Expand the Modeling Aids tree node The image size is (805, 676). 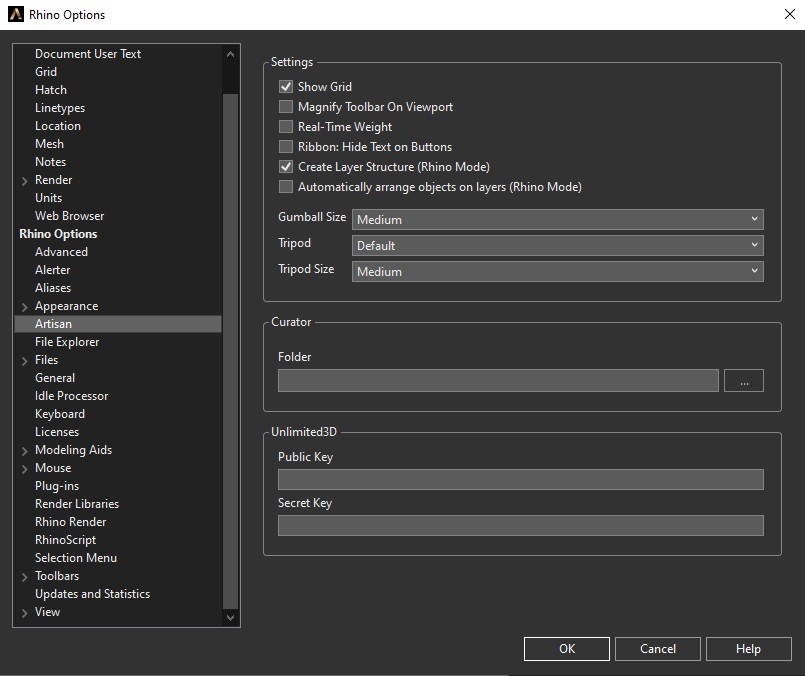coord(24,451)
